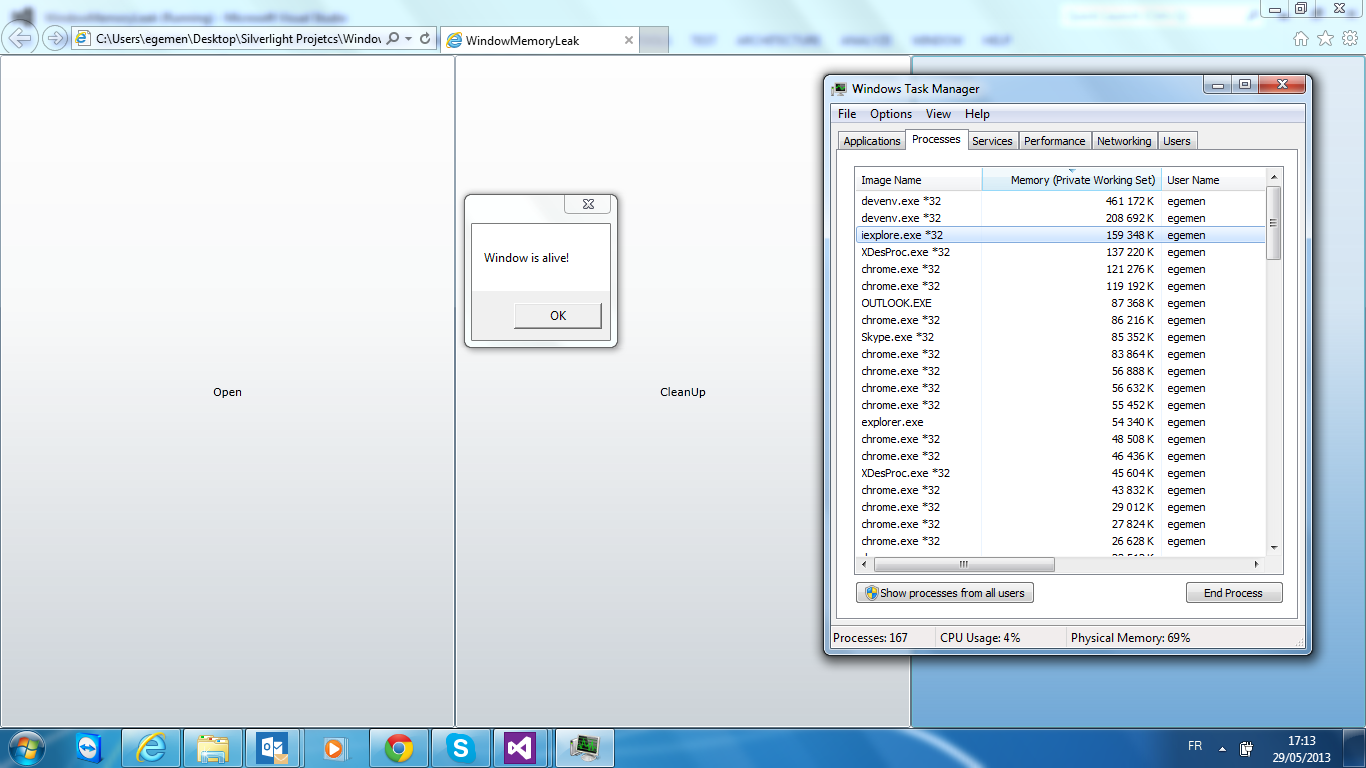
Task: Open Visual Studio from the taskbar
Action: point(520,748)
